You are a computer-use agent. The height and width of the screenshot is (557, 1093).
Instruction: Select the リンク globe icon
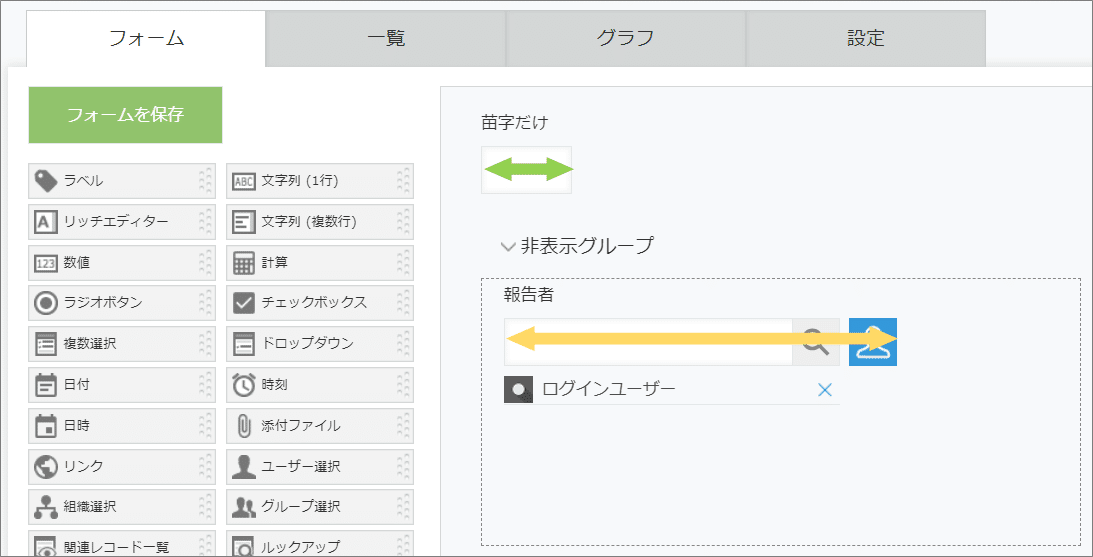point(46,466)
